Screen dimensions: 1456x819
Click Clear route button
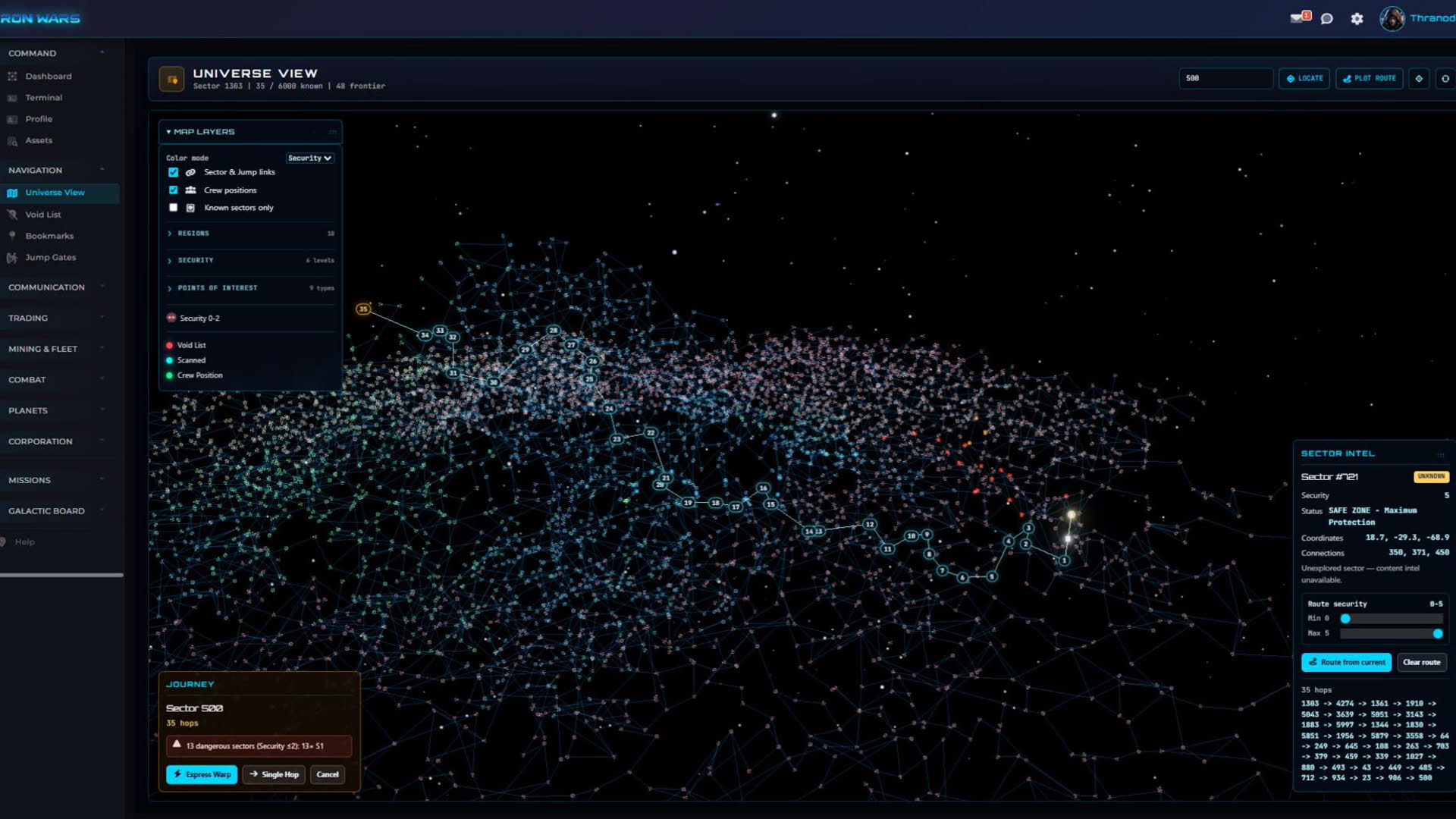pos(1421,662)
